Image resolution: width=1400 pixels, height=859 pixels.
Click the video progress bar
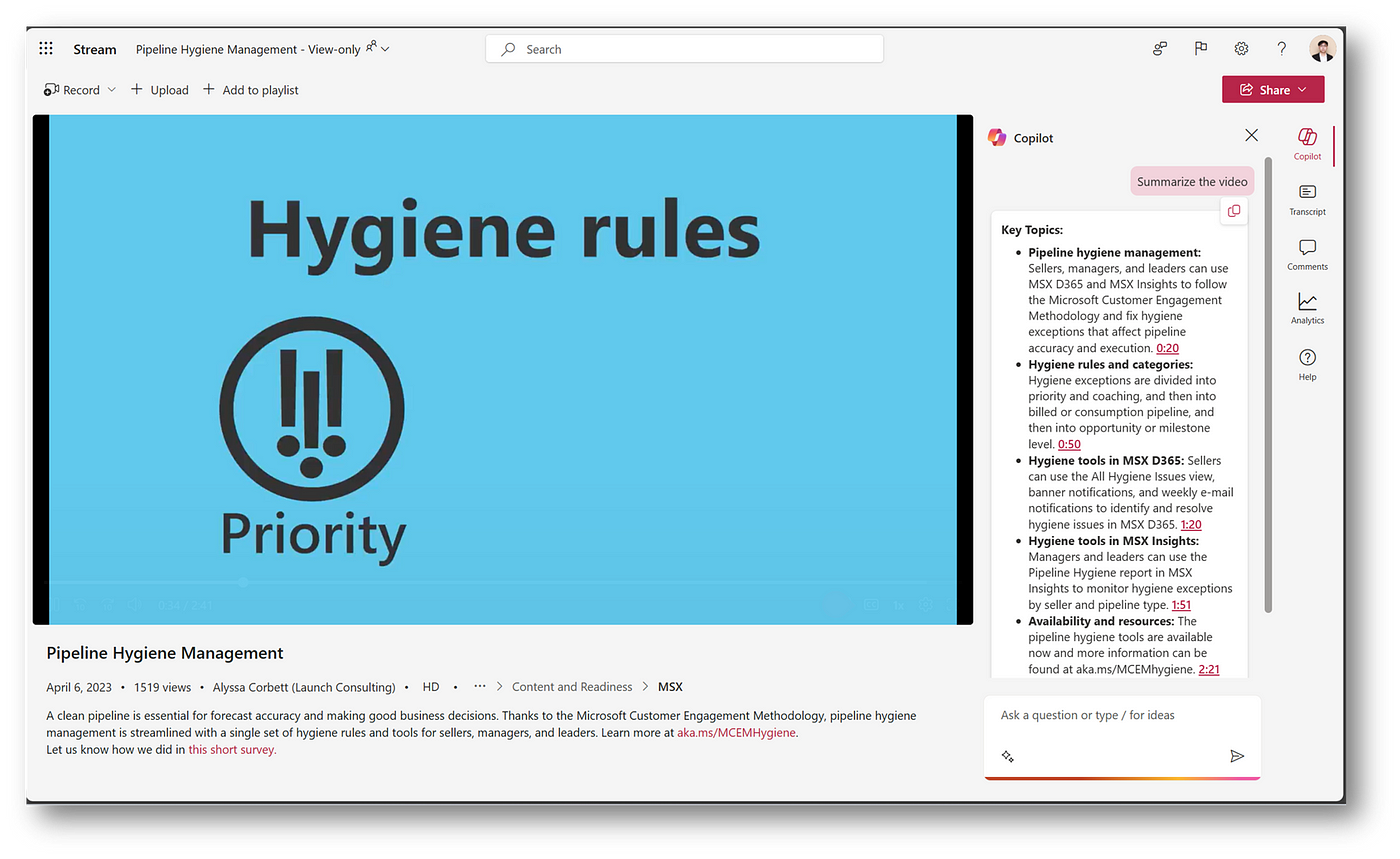(500, 582)
